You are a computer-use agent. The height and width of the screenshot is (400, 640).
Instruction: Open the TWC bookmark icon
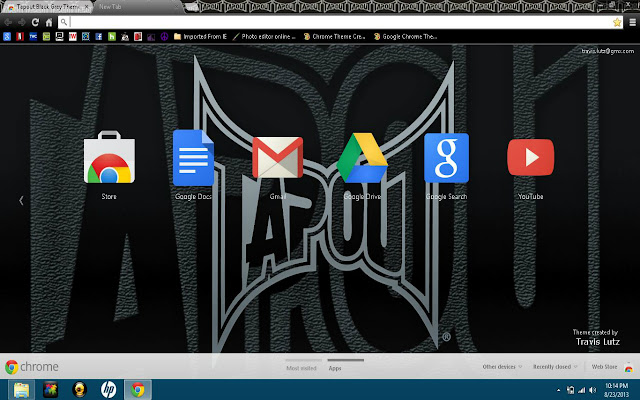33,36
